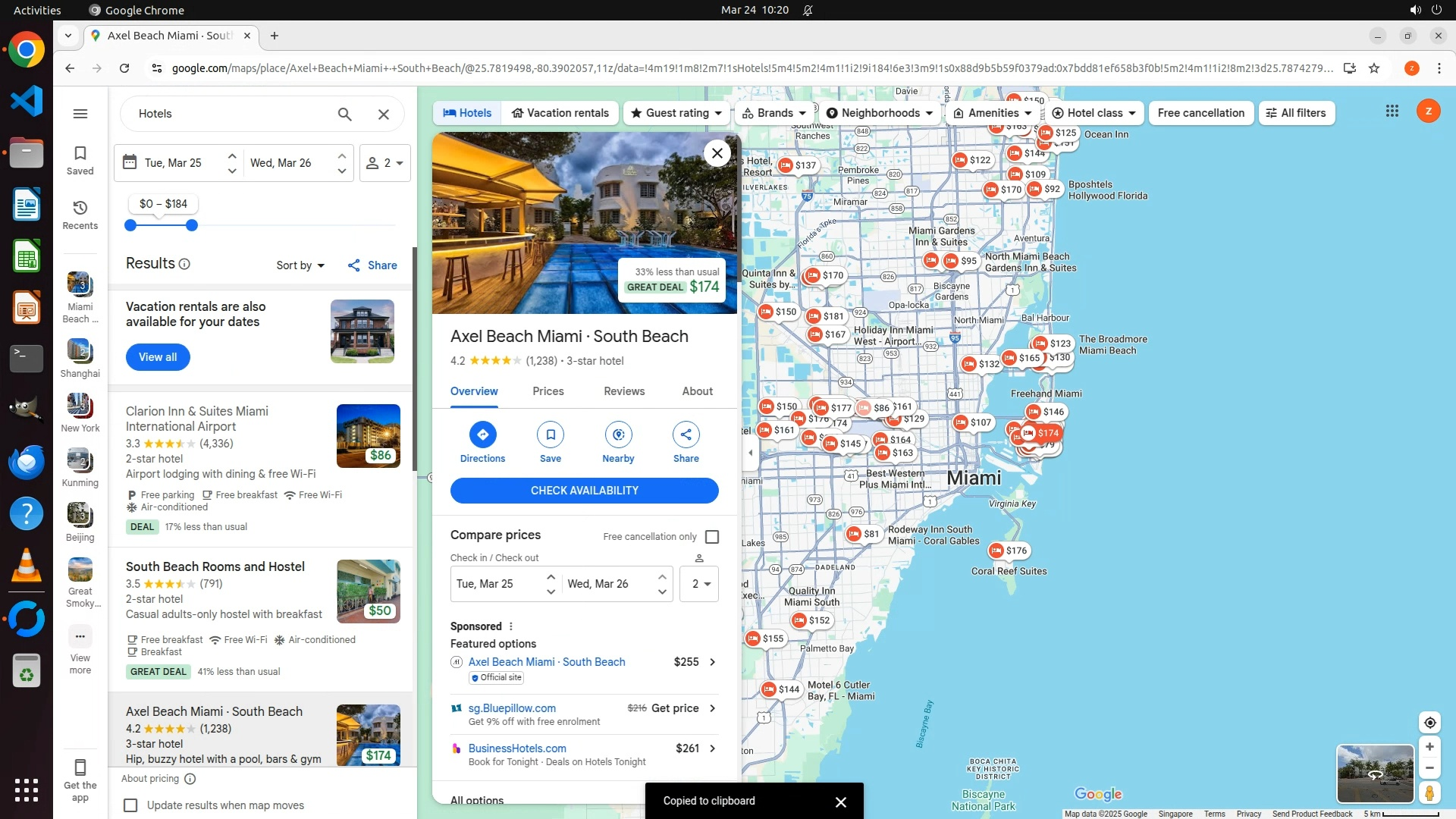Screen dimensions: 1456x819
Task: Click View all vacation rentals button
Action: point(158,357)
